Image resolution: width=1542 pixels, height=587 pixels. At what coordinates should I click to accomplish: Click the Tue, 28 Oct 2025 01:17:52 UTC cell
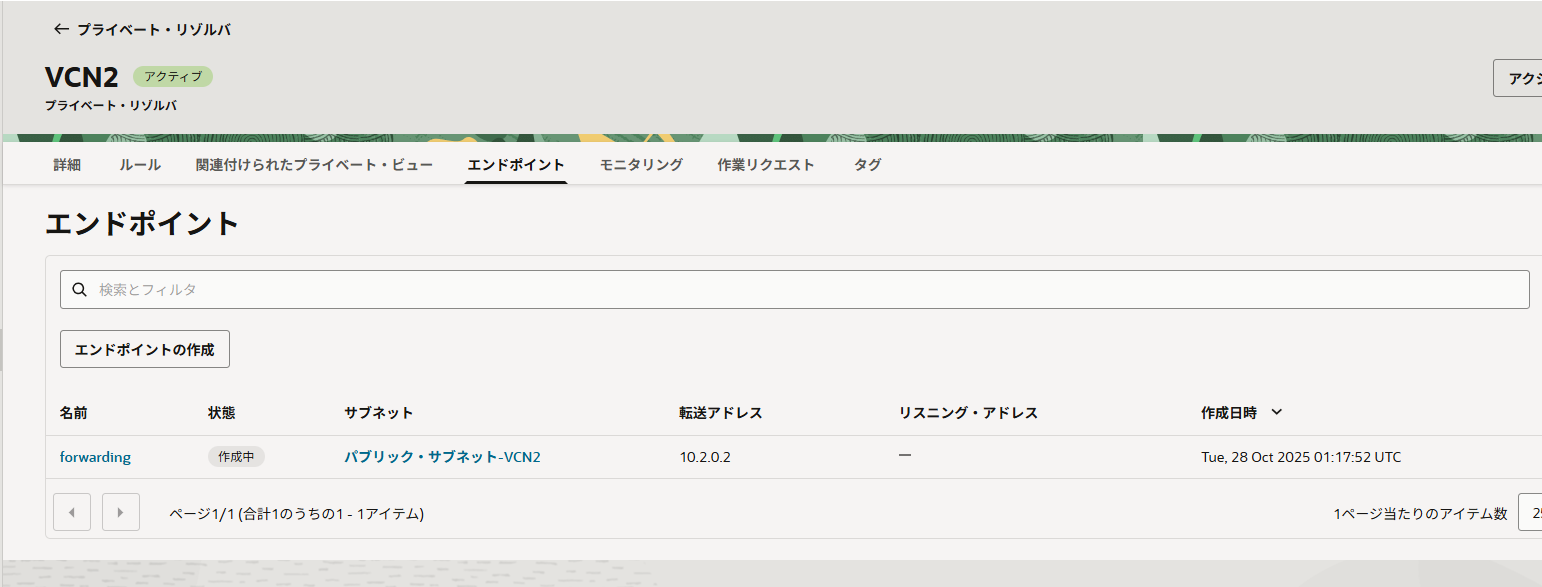point(1301,457)
